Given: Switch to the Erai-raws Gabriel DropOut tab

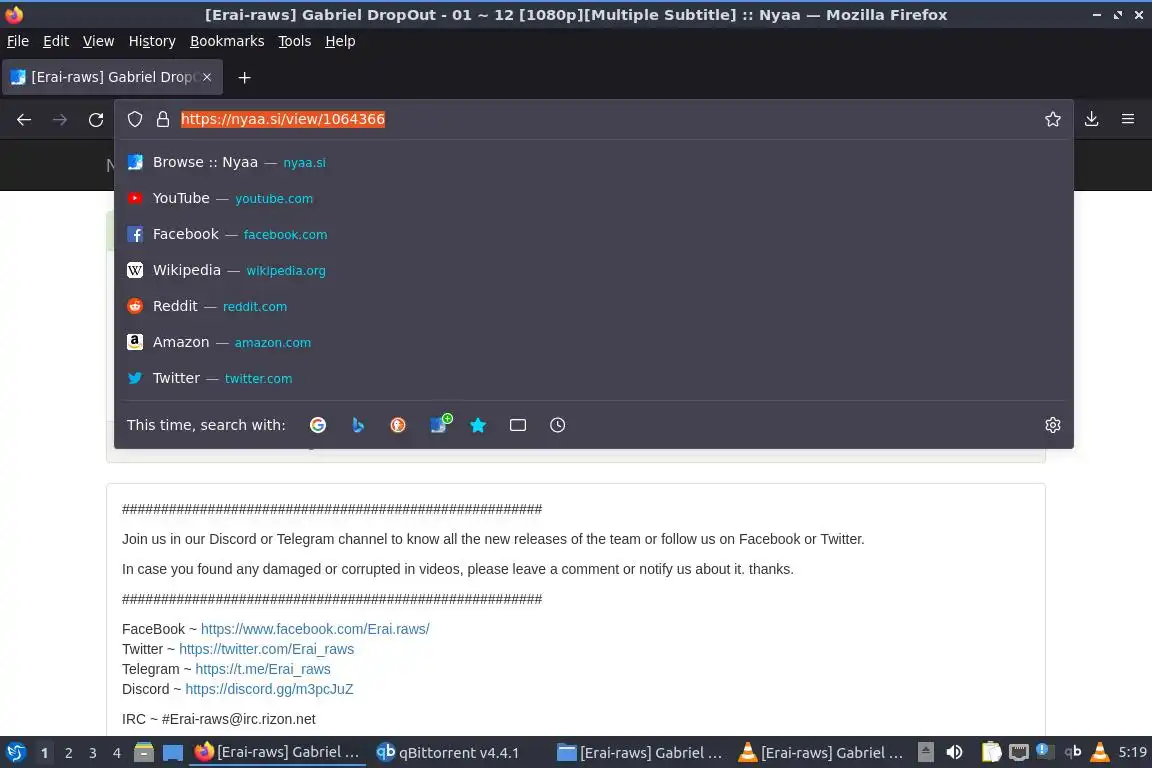Looking at the screenshot, I should [x=112, y=77].
